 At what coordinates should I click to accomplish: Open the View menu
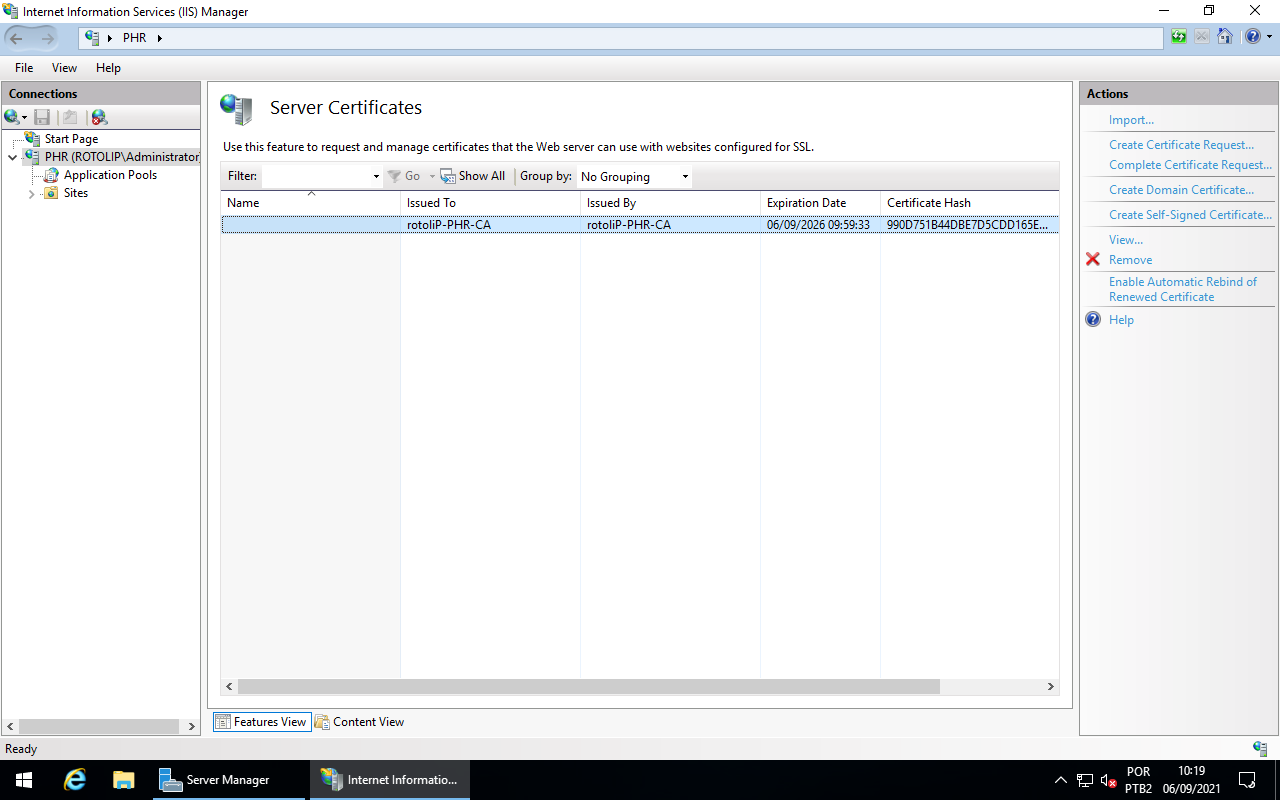[63, 67]
